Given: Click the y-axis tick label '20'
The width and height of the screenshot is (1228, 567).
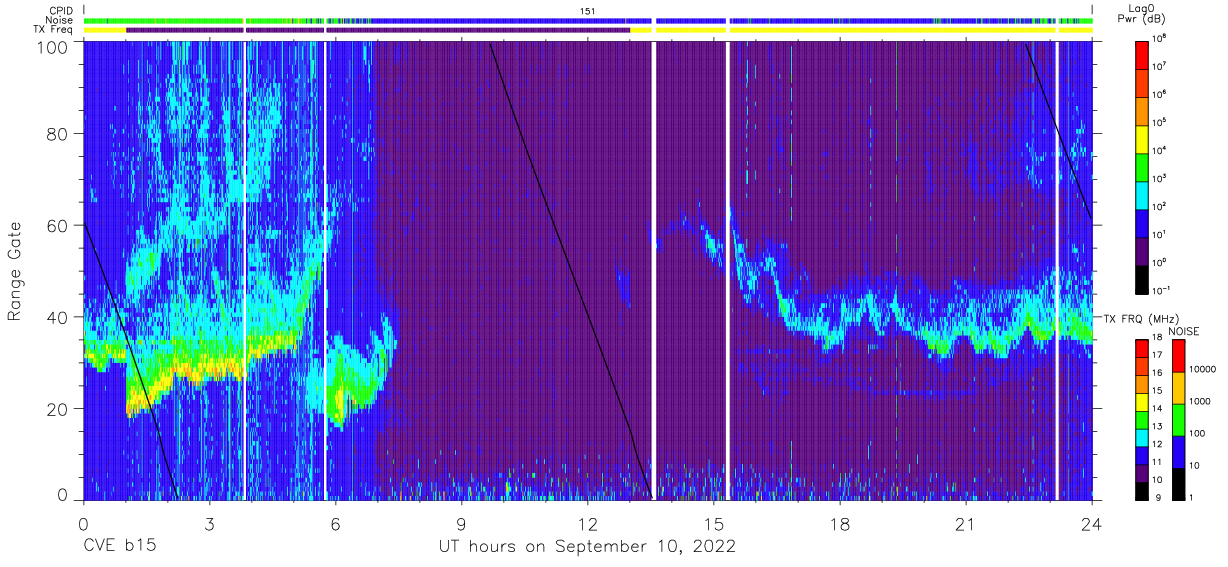Looking at the screenshot, I should [x=57, y=408].
